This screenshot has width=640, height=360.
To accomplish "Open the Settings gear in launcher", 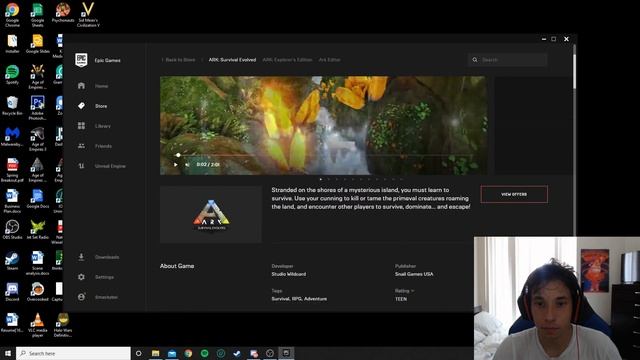I will [81, 277].
